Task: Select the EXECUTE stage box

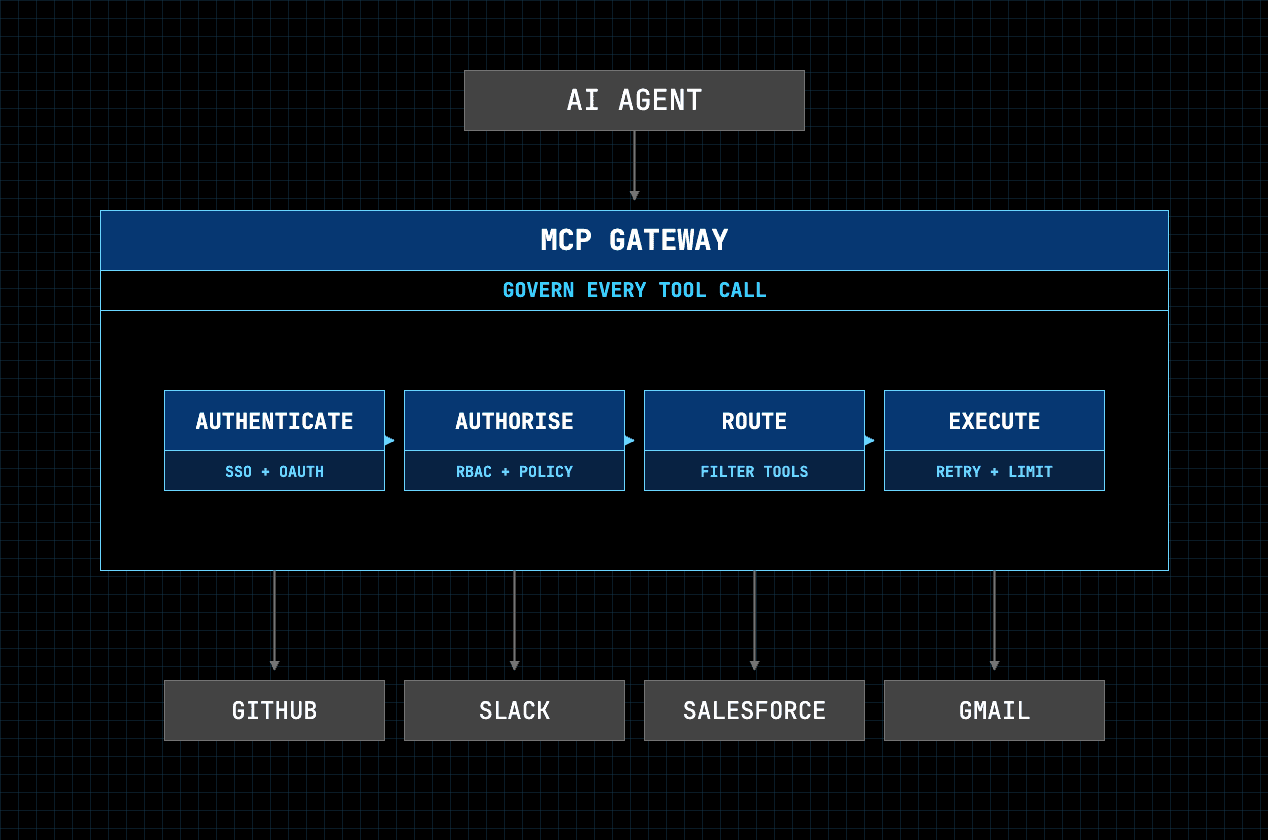Action: [x=994, y=440]
